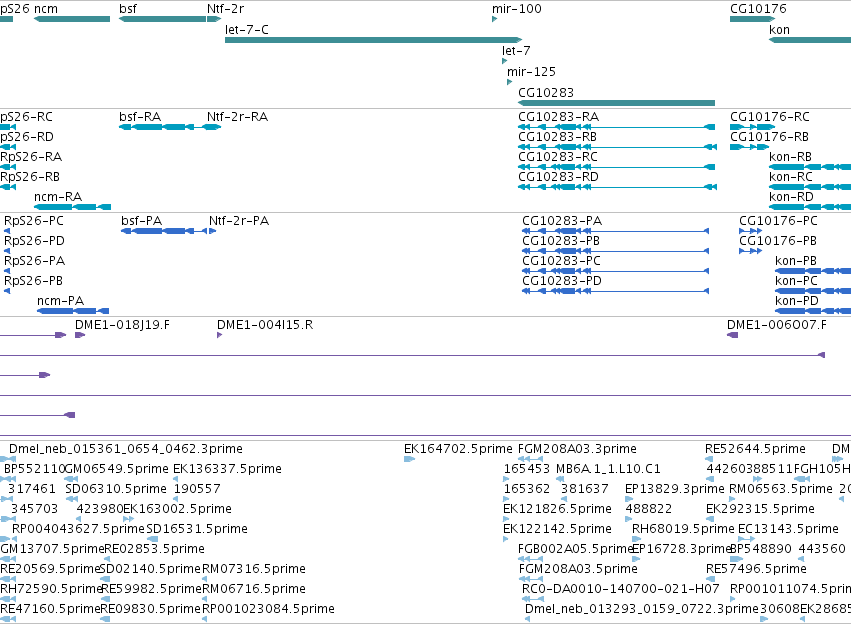The image size is (851, 624).
Task: Click the bsf gene label
Action: tap(128, 9)
